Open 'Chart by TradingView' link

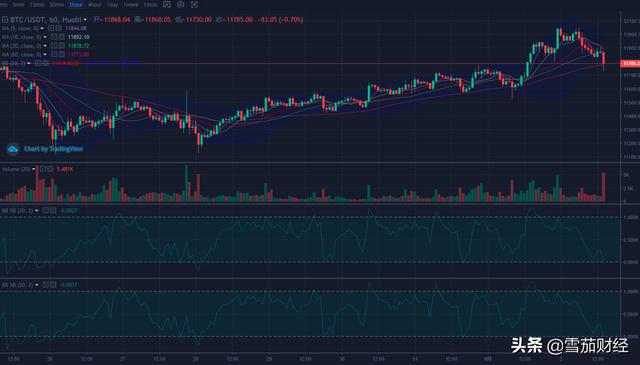pos(53,149)
